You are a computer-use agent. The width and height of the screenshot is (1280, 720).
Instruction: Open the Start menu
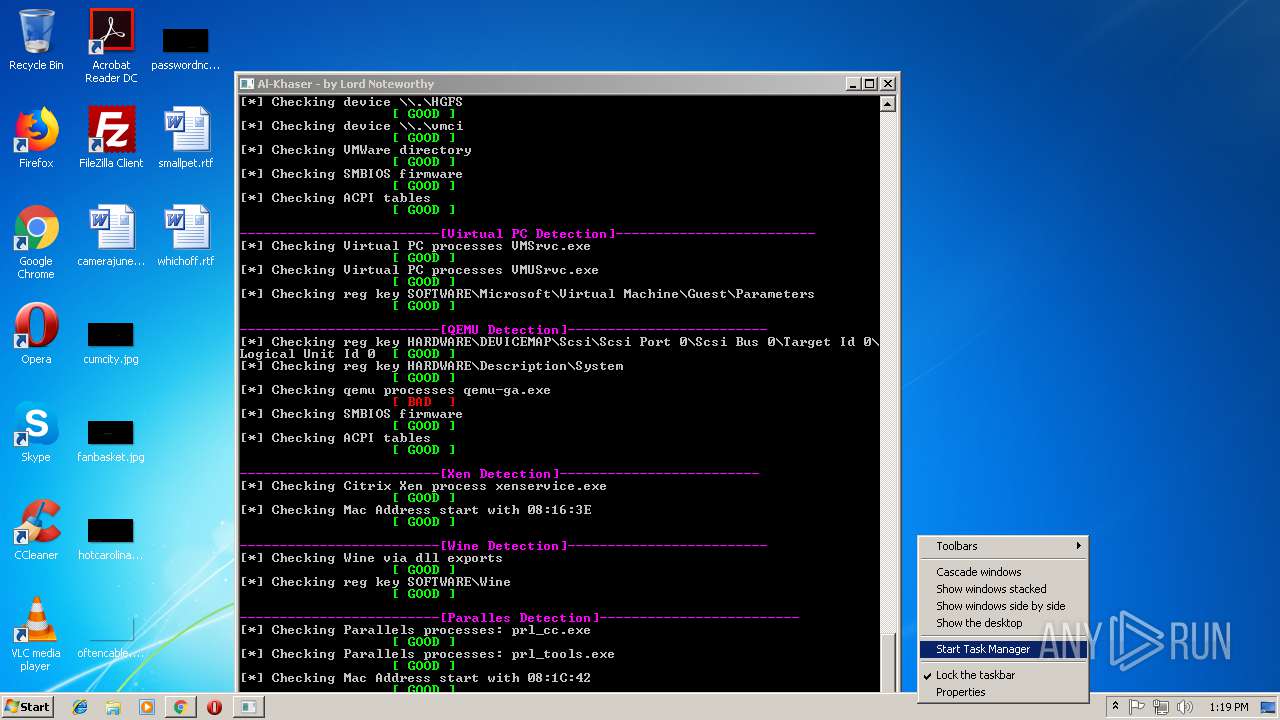27,707
